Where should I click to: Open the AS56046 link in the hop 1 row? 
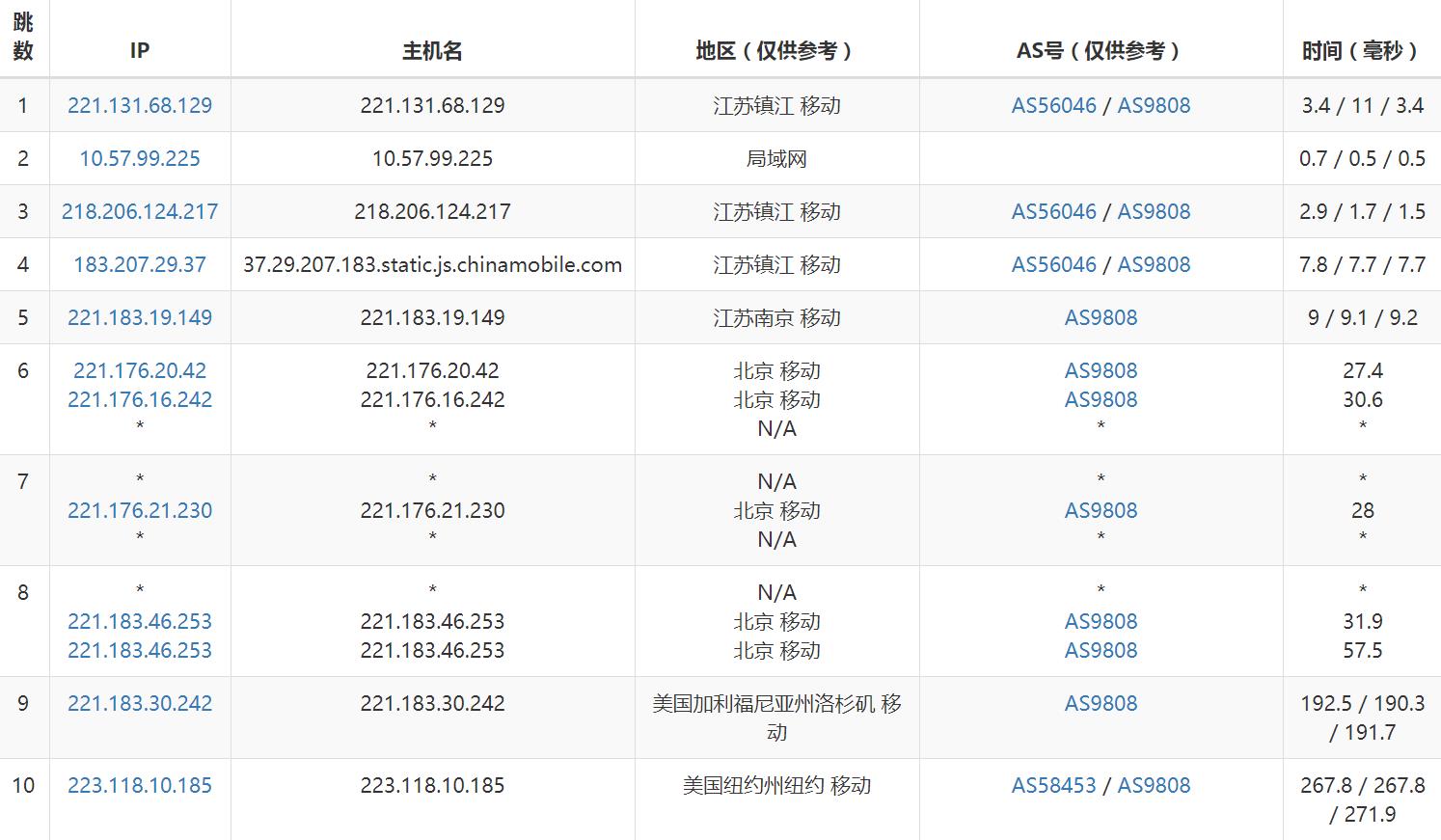[x=1053, y=105]
